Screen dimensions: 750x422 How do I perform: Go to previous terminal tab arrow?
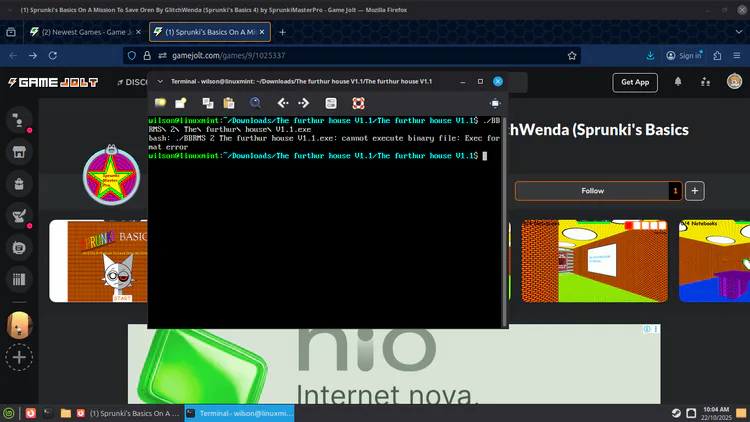pos(283,103)
